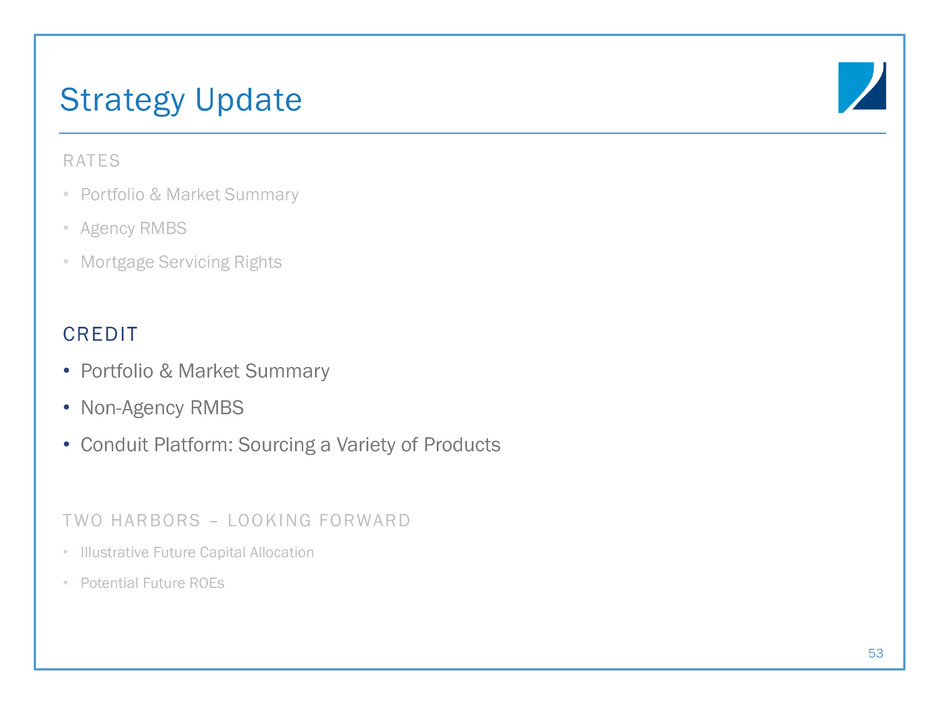The image size is (940, 705).
Task: Open Portfolio & Market Summary under RATES
Action: 189,194
